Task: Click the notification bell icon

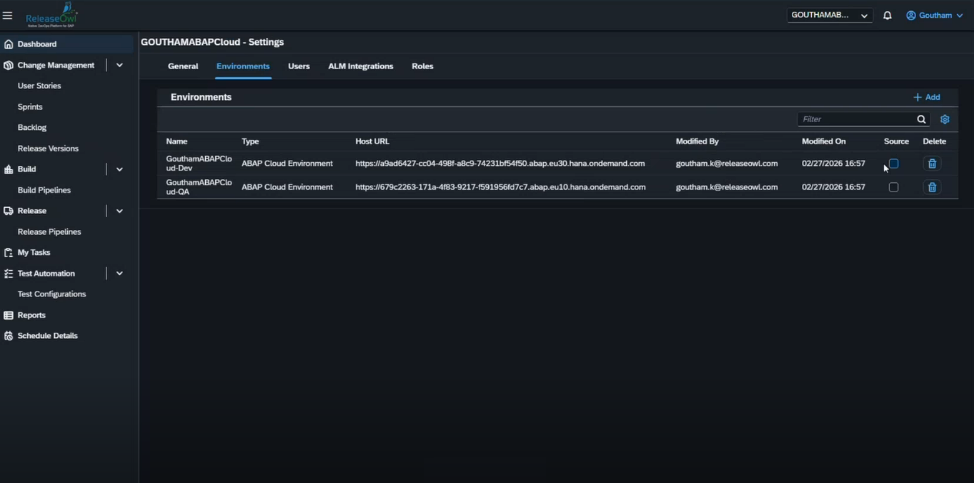Action: click(887, 16)
